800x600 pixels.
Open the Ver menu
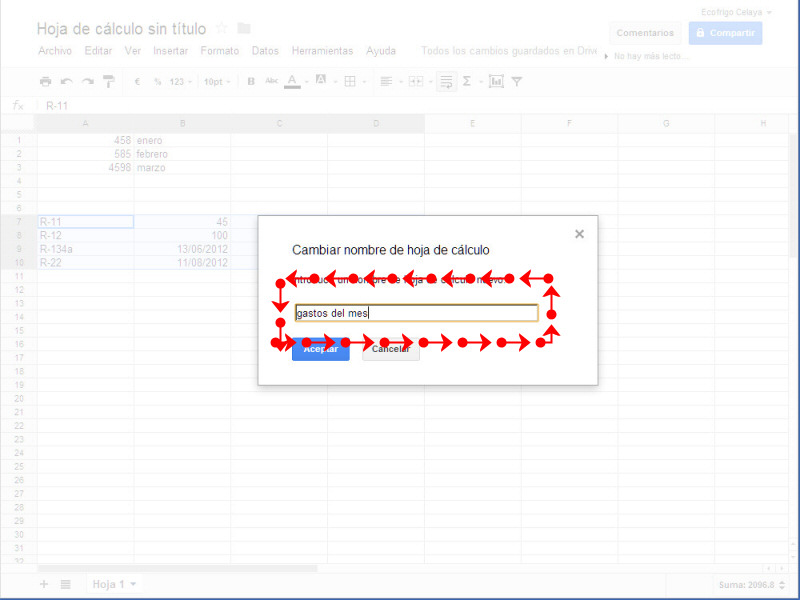pyautogui.click(x=133, y=51)
